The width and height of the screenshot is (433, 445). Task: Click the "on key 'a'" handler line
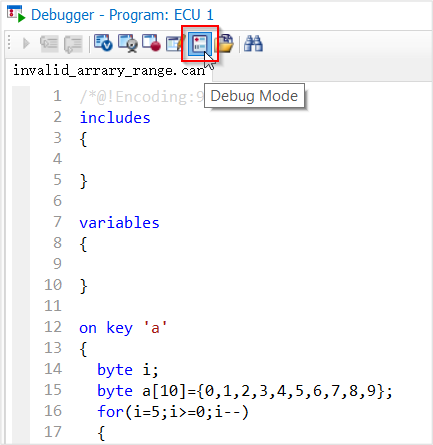[123, 328]
